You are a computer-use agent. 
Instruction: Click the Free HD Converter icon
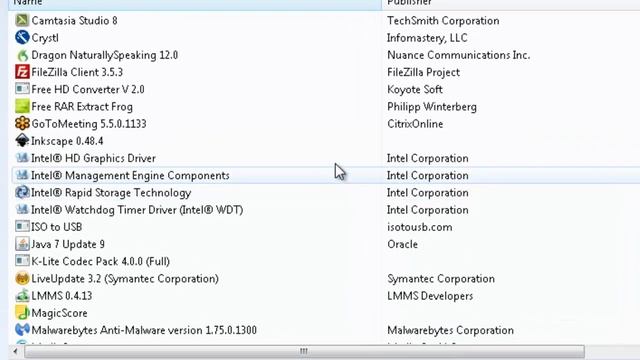point(22,89)
